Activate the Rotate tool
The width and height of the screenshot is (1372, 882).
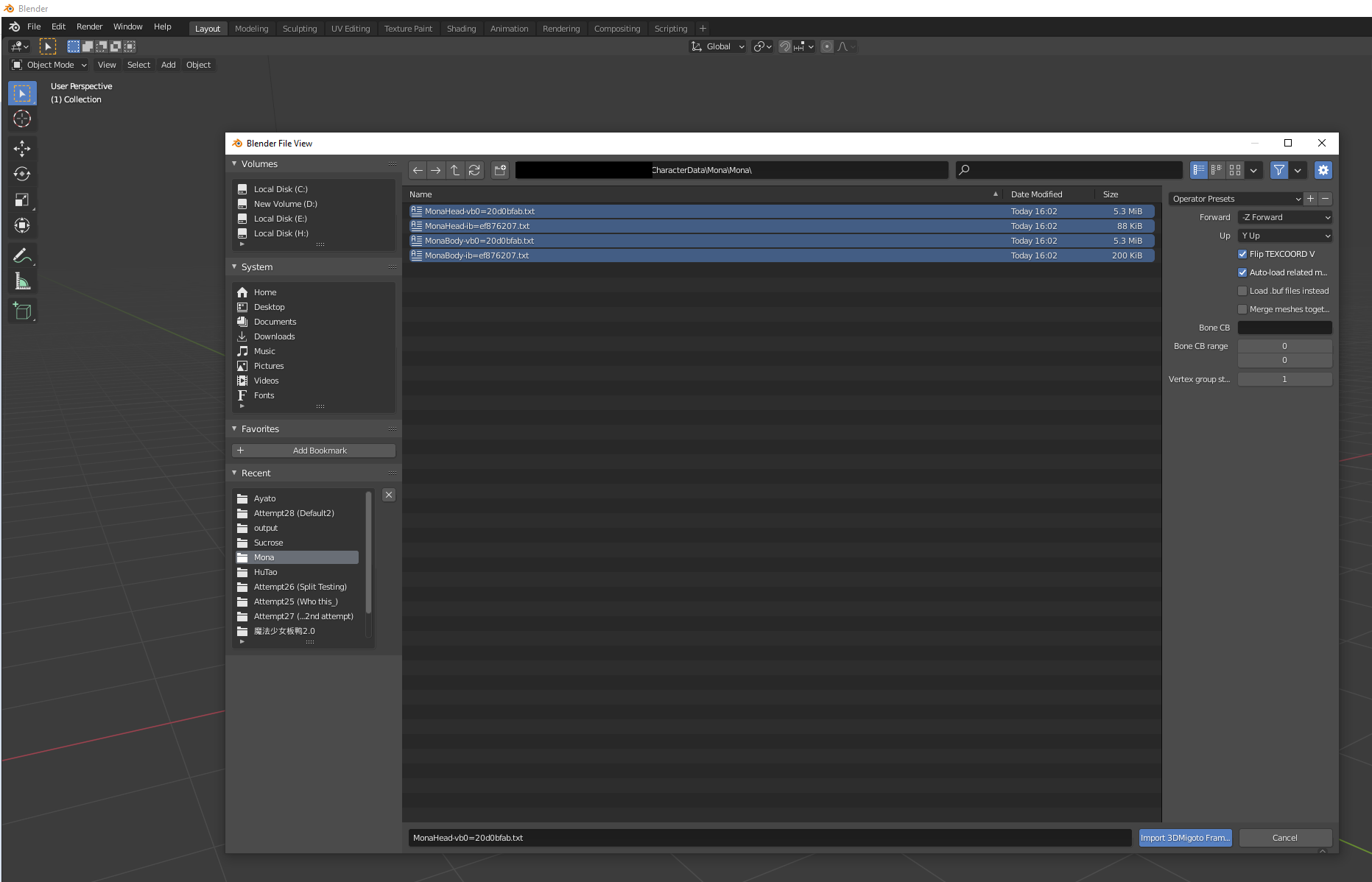click(x=22, y=174)
